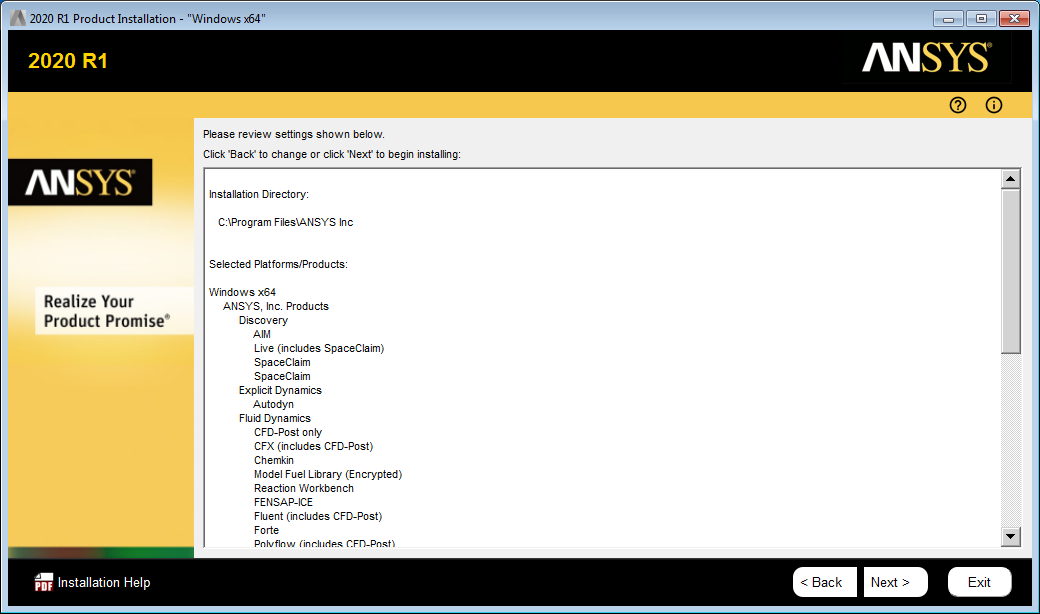Click the question mark help icon

tap(958, 105)
